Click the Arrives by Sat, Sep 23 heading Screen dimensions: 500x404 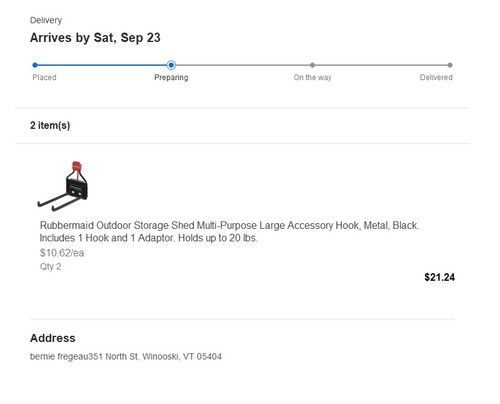pos(95,38)
